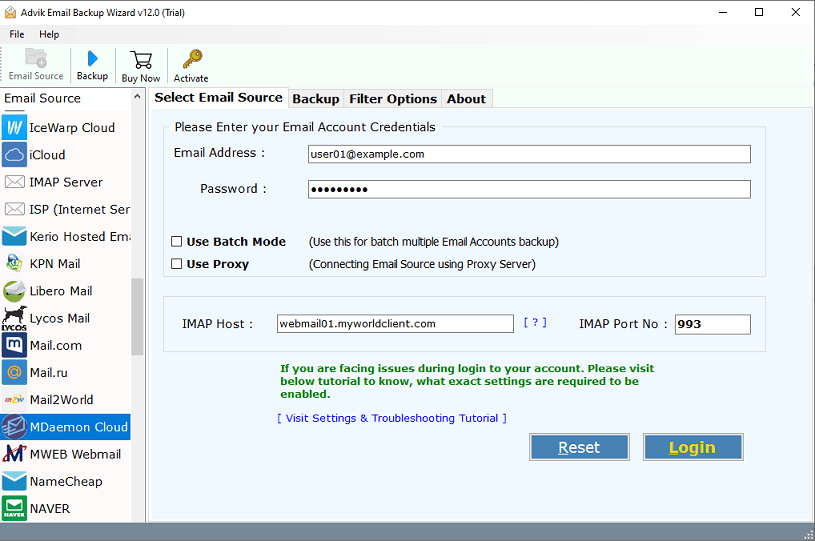Open Visit Settings & Troubleshooting Tutorial link

tap(392, 418)
